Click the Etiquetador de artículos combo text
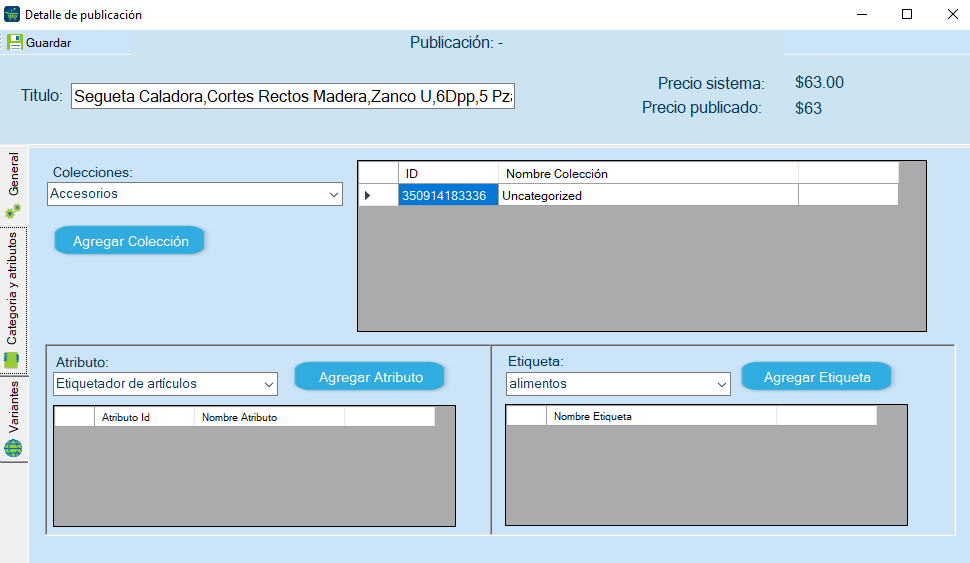 (126, 384)
